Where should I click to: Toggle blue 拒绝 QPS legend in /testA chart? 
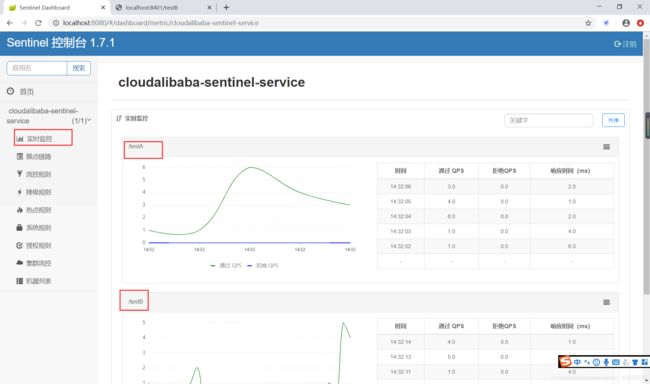pyautogui.click(x=263, y=265)
